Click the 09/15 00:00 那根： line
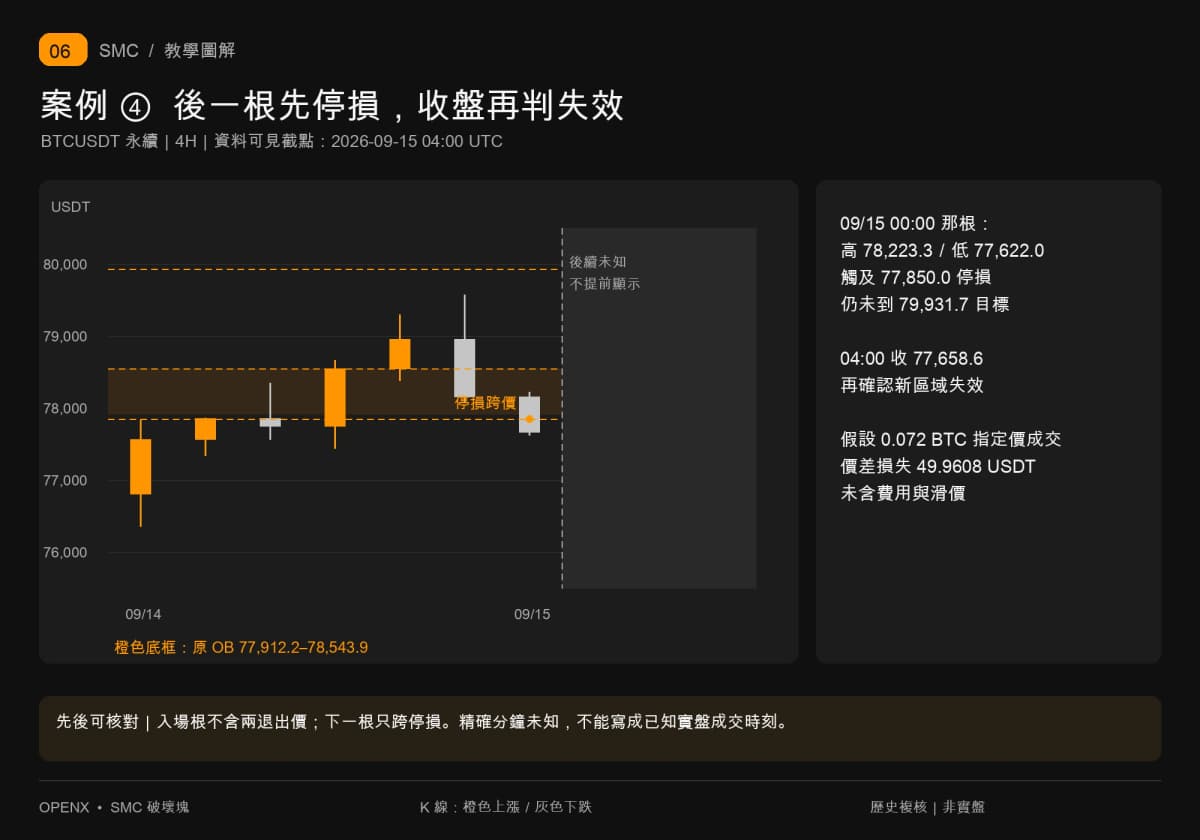Viewport: 1200px width, 840px height. [915, 224]
